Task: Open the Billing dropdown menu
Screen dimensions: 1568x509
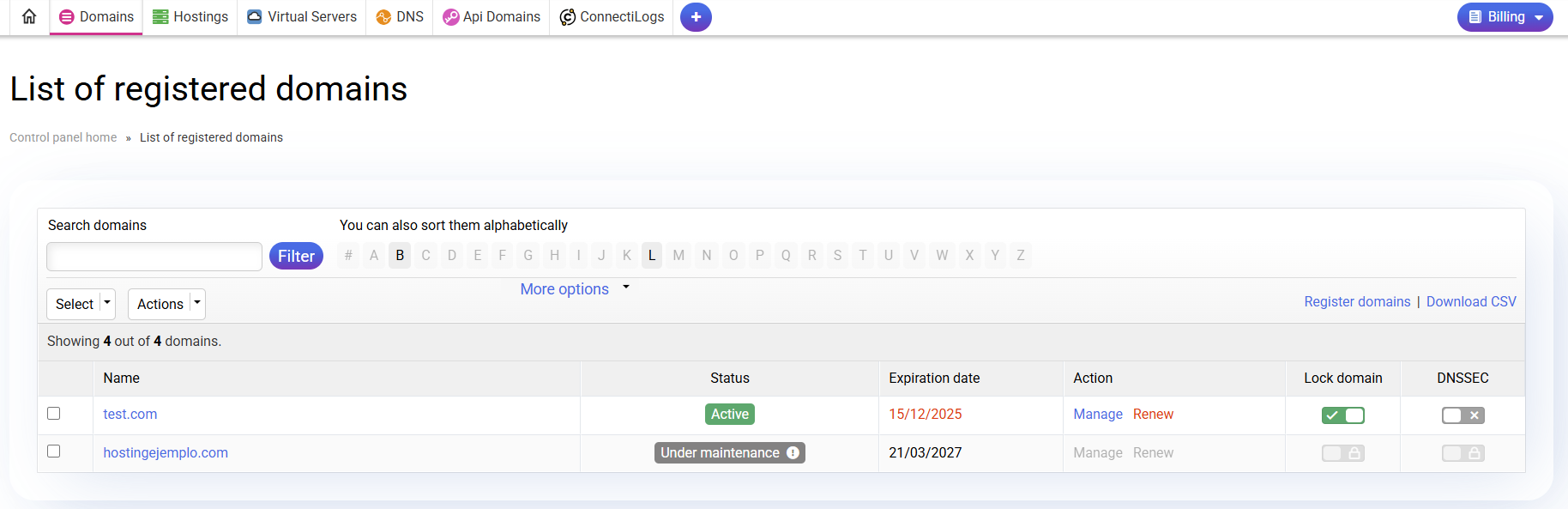Action: click(x=1505, y=17)
